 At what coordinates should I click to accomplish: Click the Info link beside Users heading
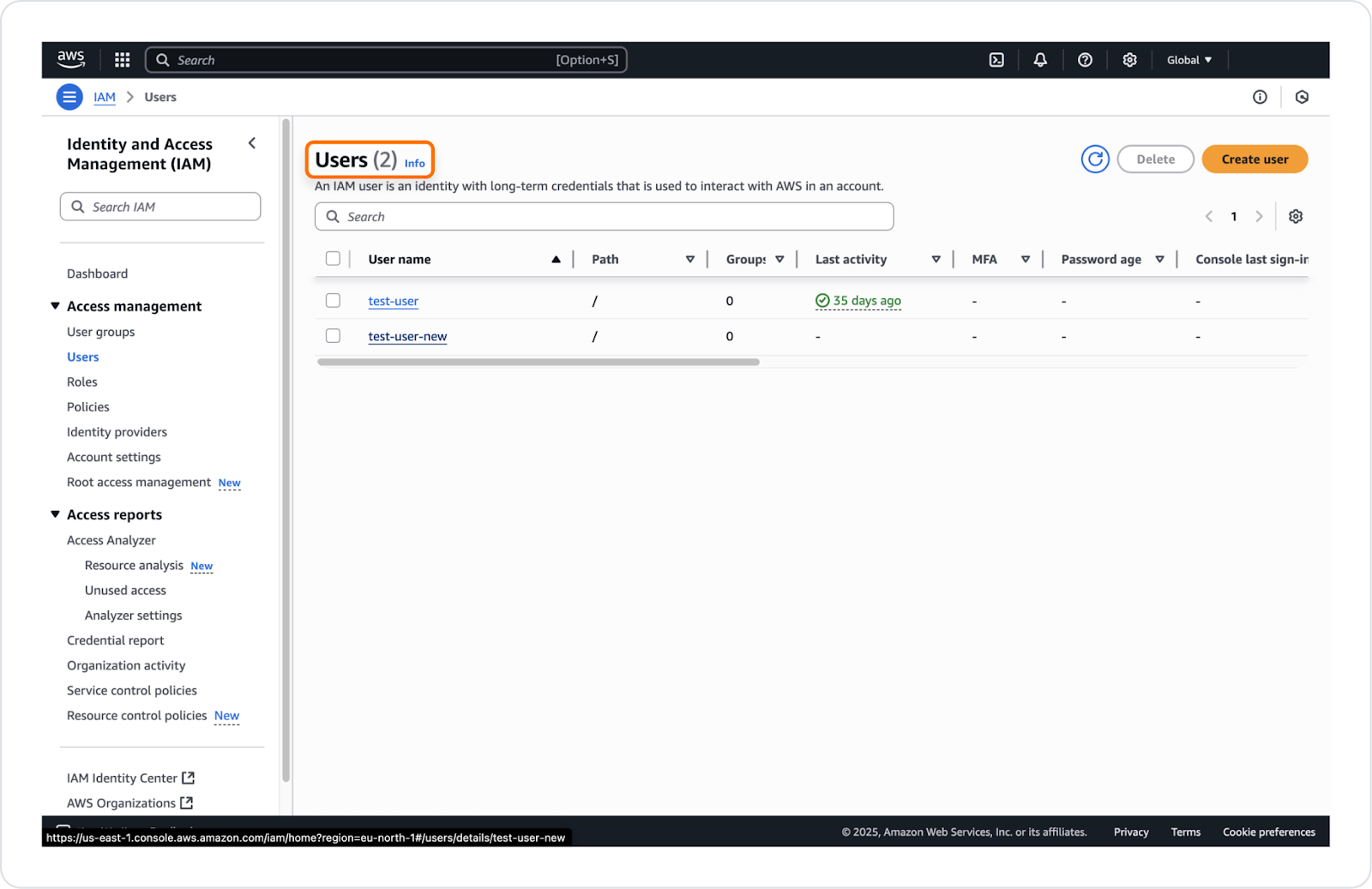(x=415, y=163)
